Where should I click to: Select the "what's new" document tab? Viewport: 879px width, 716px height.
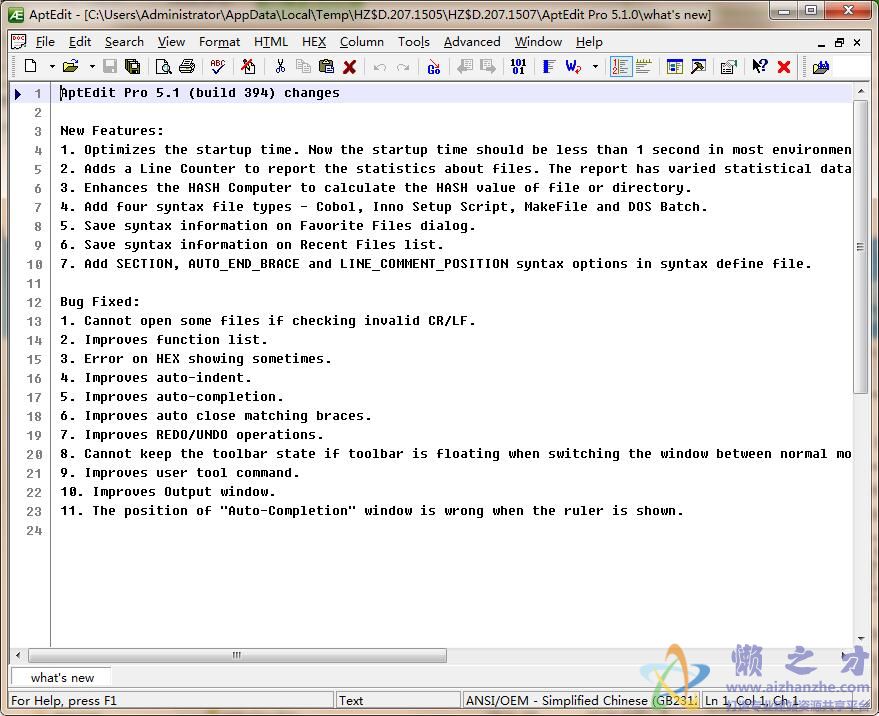tap(62, 678)
